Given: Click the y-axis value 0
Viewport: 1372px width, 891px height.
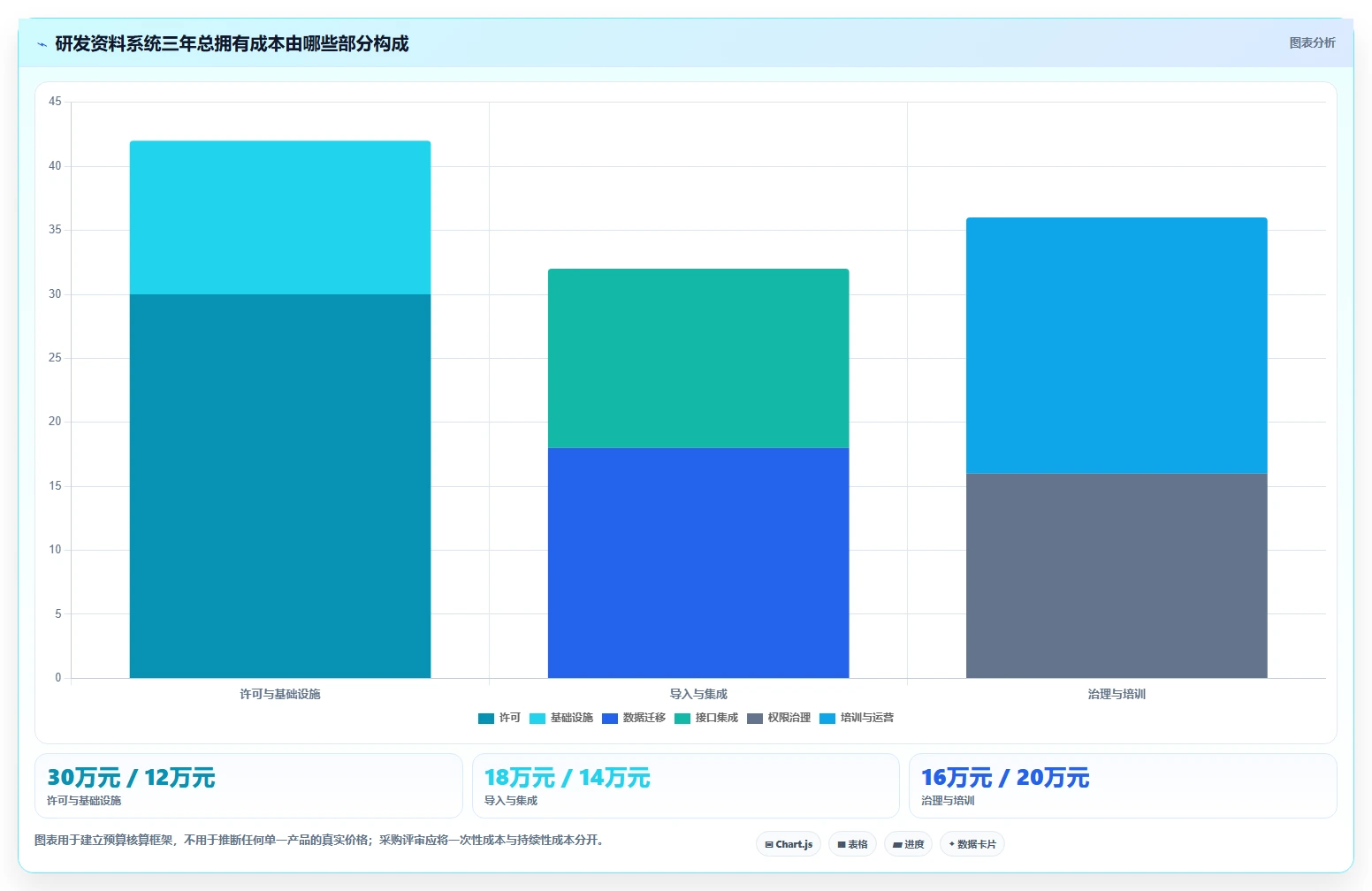Looking at the screenshot, I should [58, 678].
